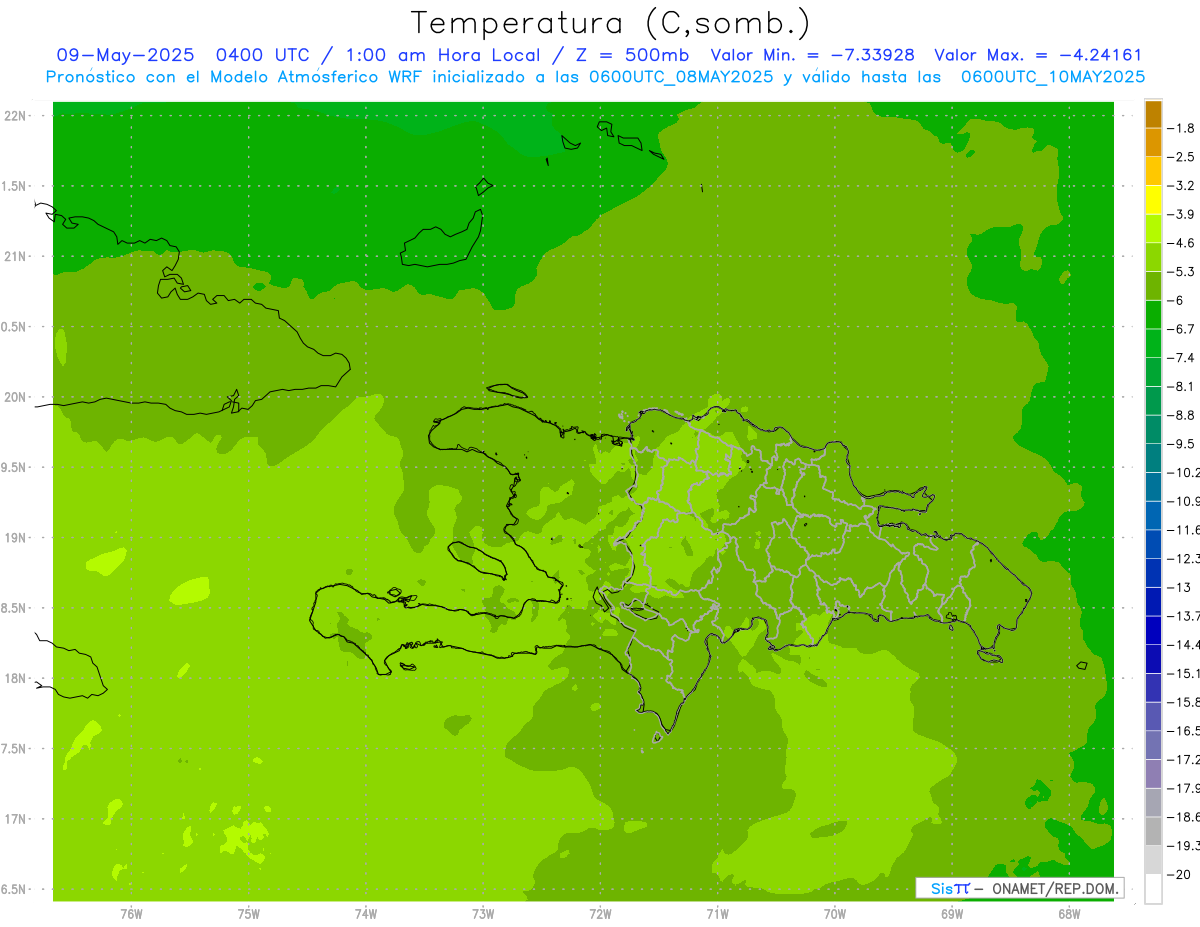Viewport: 1200px width, 927px height.
Task: Click the "68W" longitude axis label
Action: click(x=1069, y=913)
